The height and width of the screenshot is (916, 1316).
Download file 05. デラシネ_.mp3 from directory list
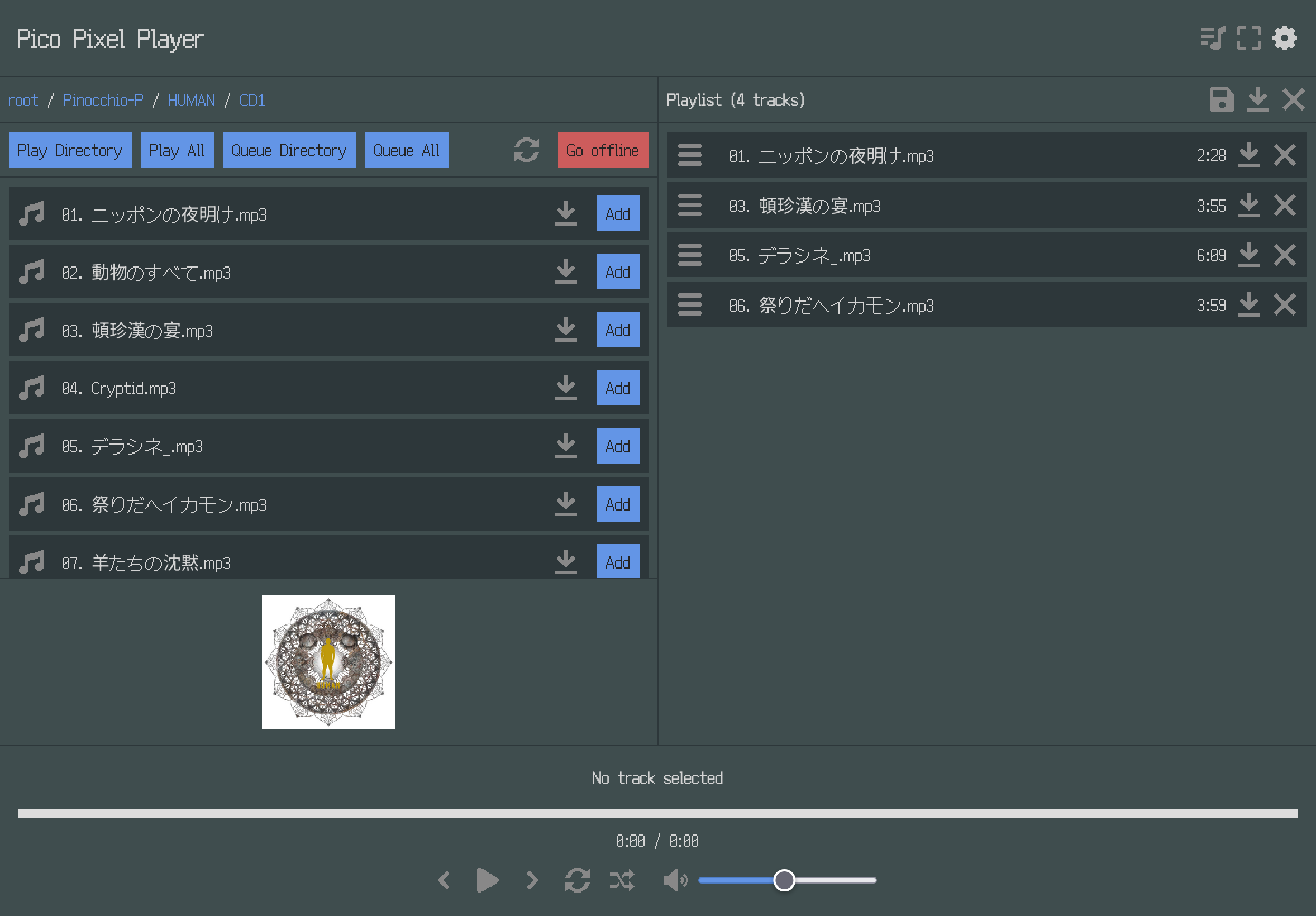pos(566,446)
